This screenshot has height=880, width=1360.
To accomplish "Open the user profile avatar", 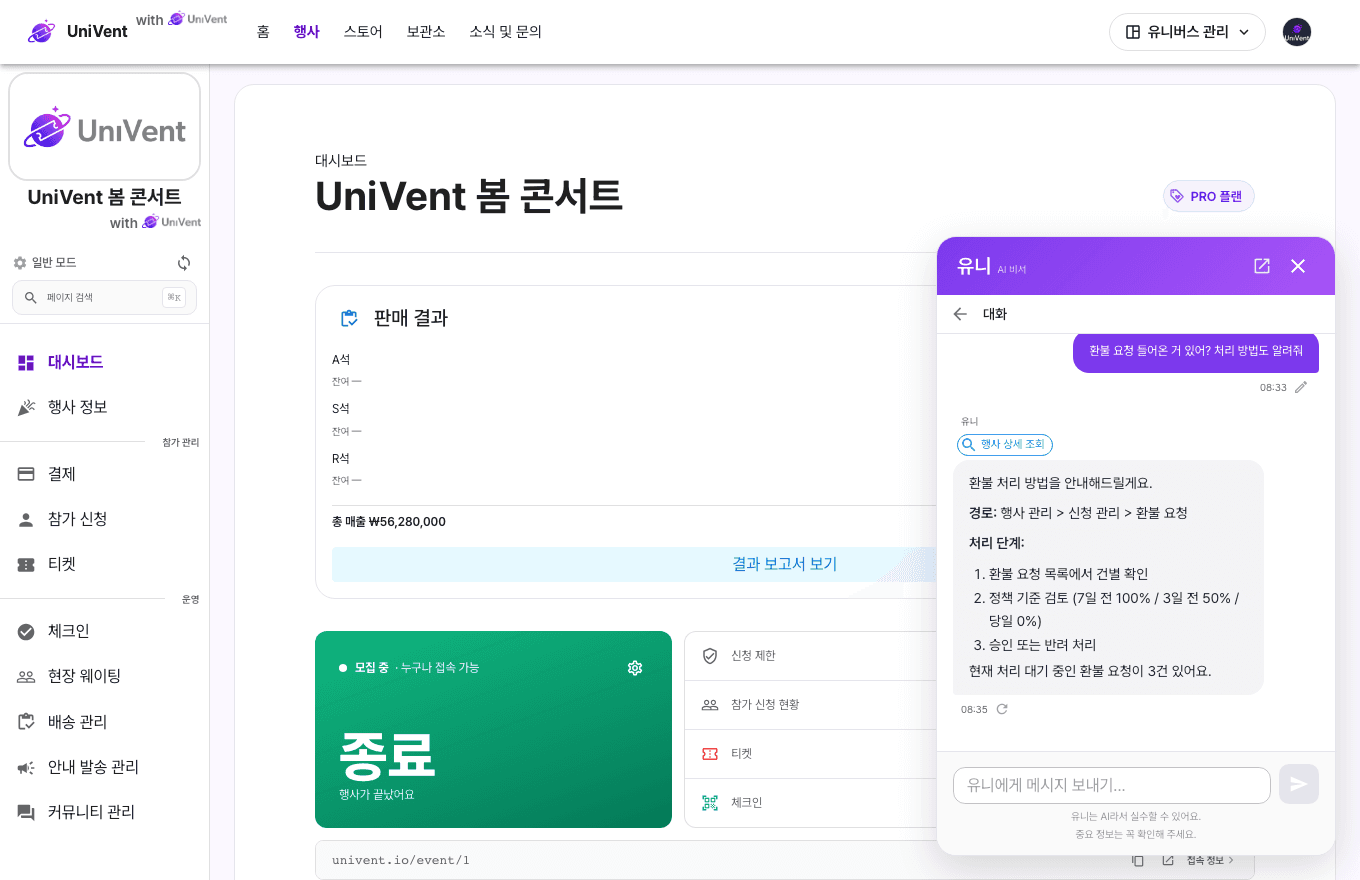I will pos(1297,32).
